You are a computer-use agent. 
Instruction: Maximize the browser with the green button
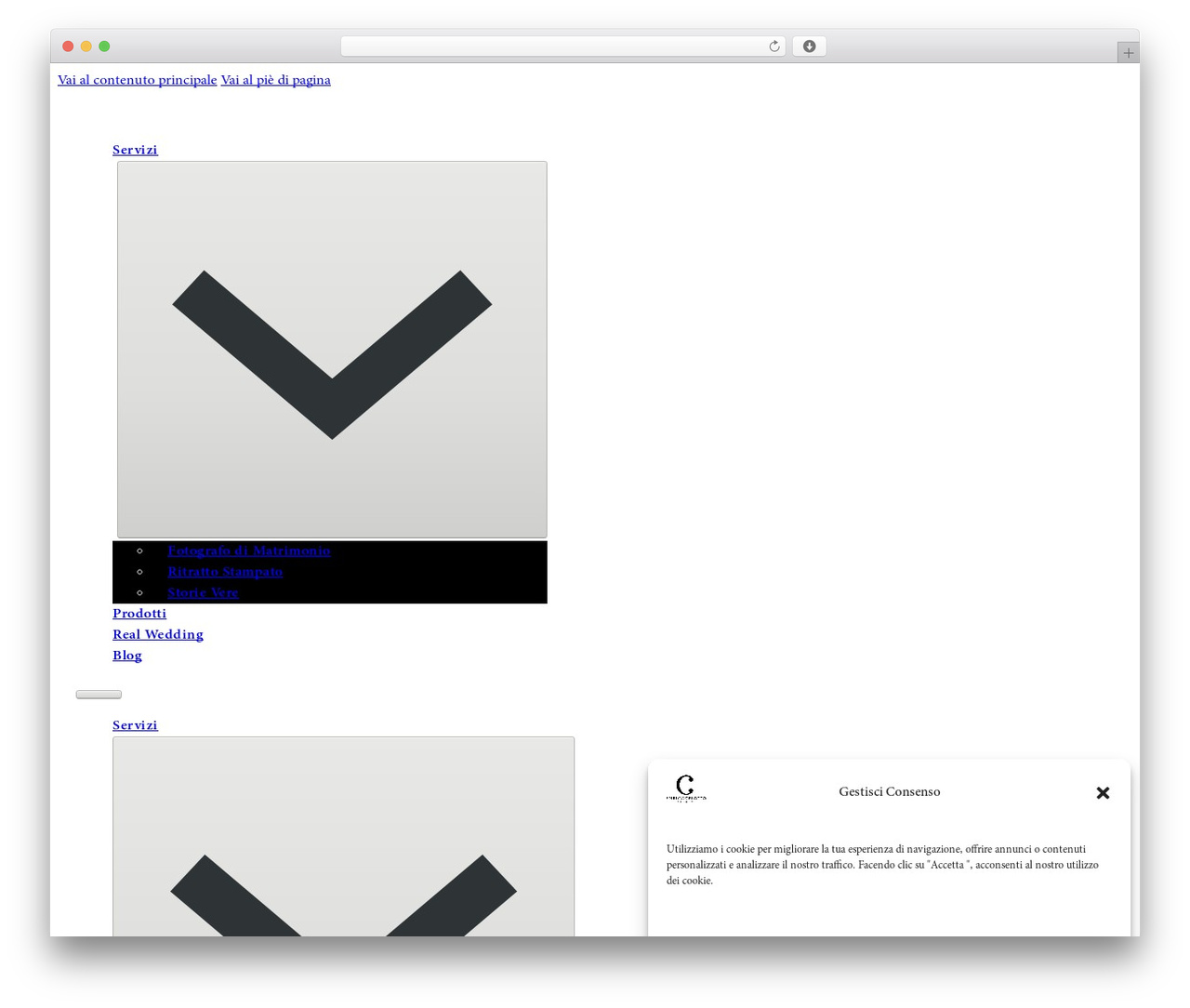(104, 46)
